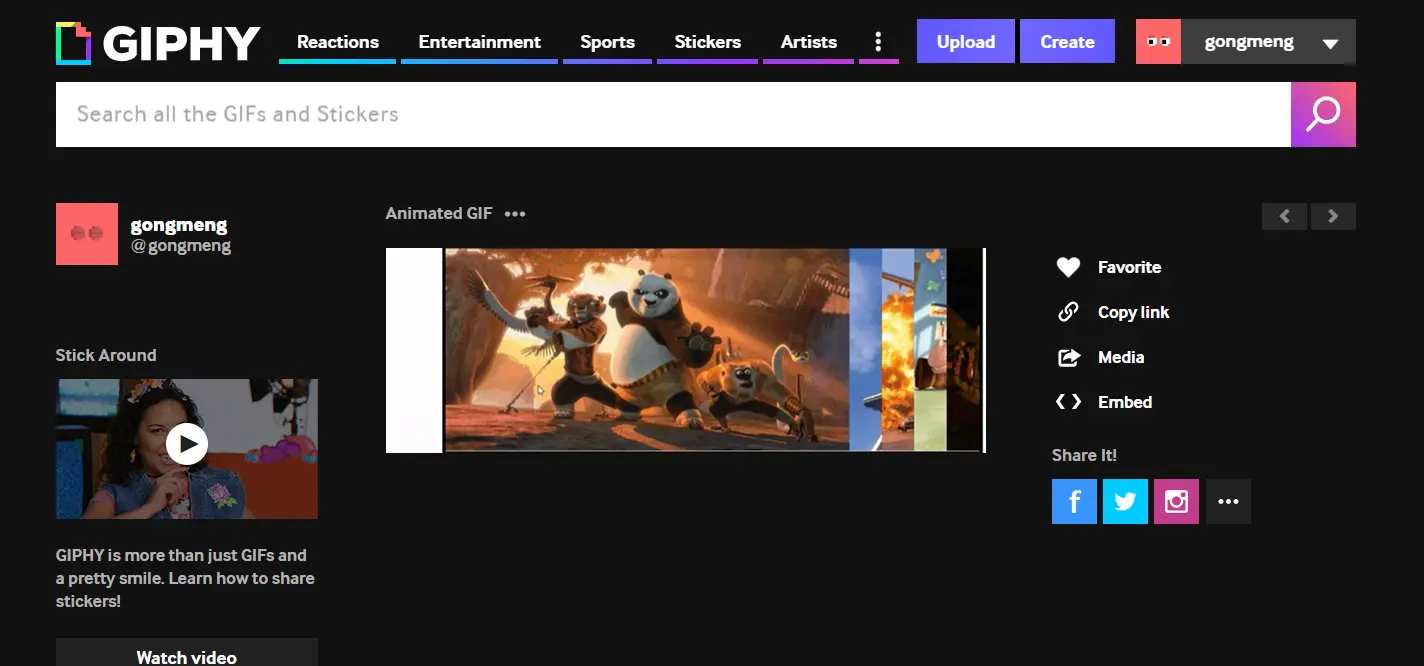
Task: Share the GIF on Twitter
Action: (1125, 502)
